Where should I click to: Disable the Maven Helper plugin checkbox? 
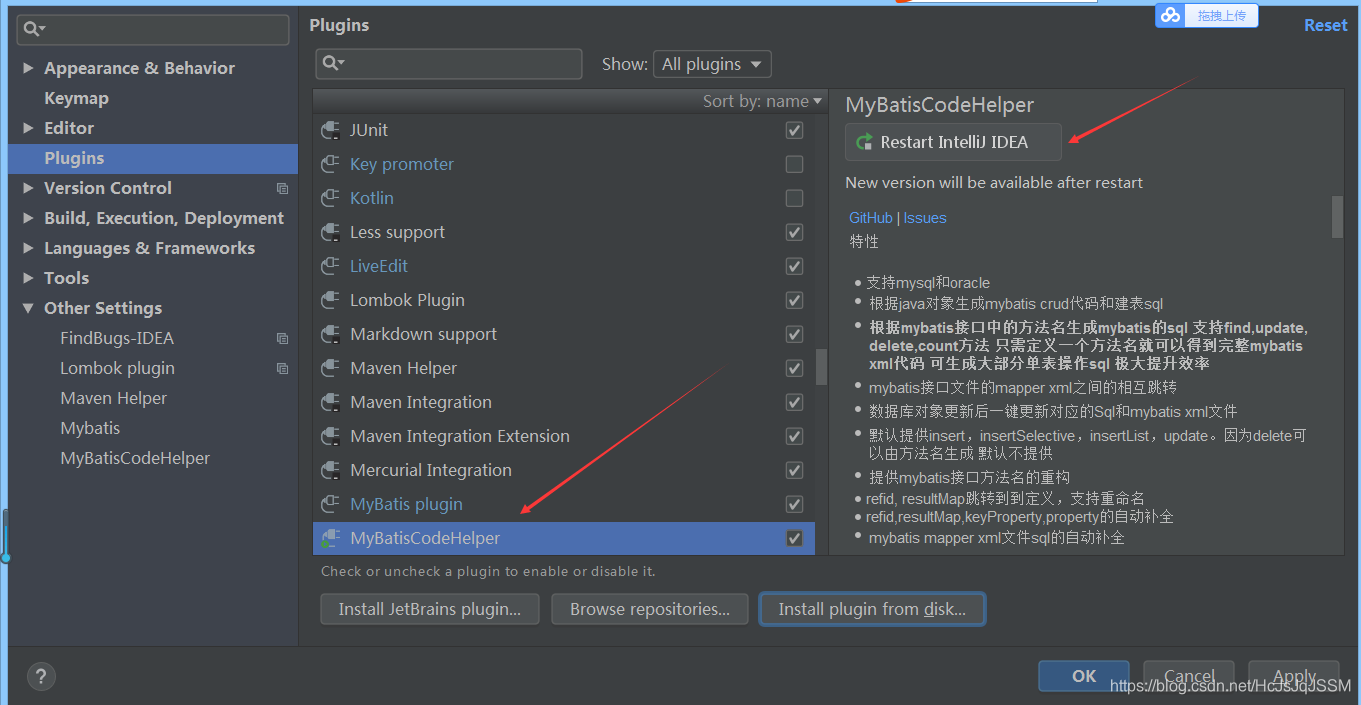pos(794,369)
